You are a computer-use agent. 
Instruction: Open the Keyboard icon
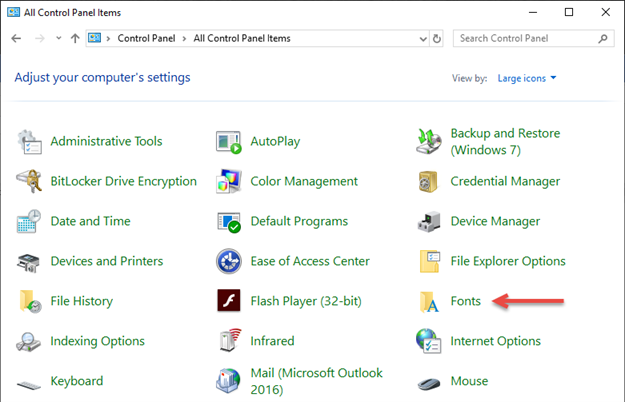tap(29, 385)
